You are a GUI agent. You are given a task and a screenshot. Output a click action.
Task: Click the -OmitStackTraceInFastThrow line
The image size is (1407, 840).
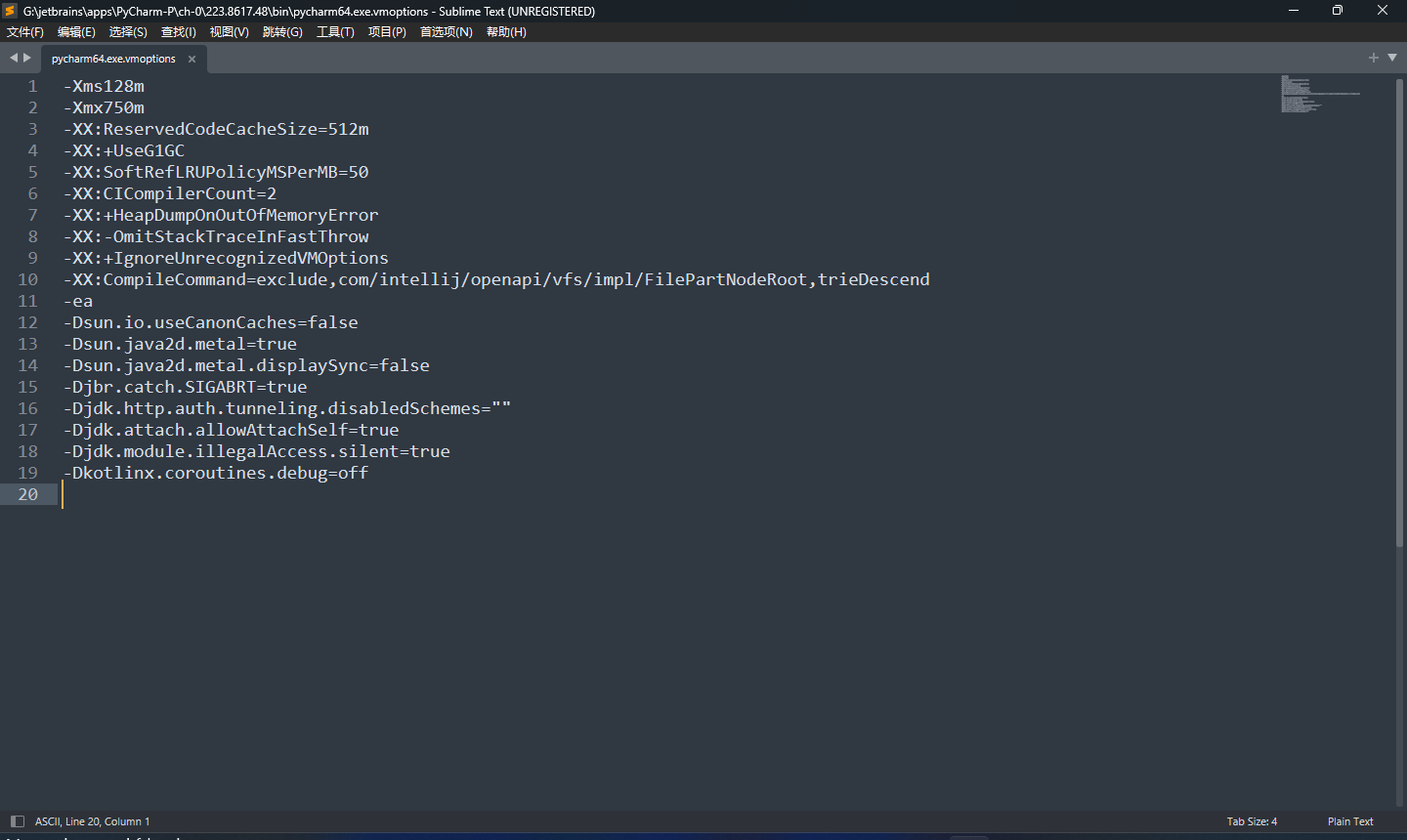pos(216,236)
